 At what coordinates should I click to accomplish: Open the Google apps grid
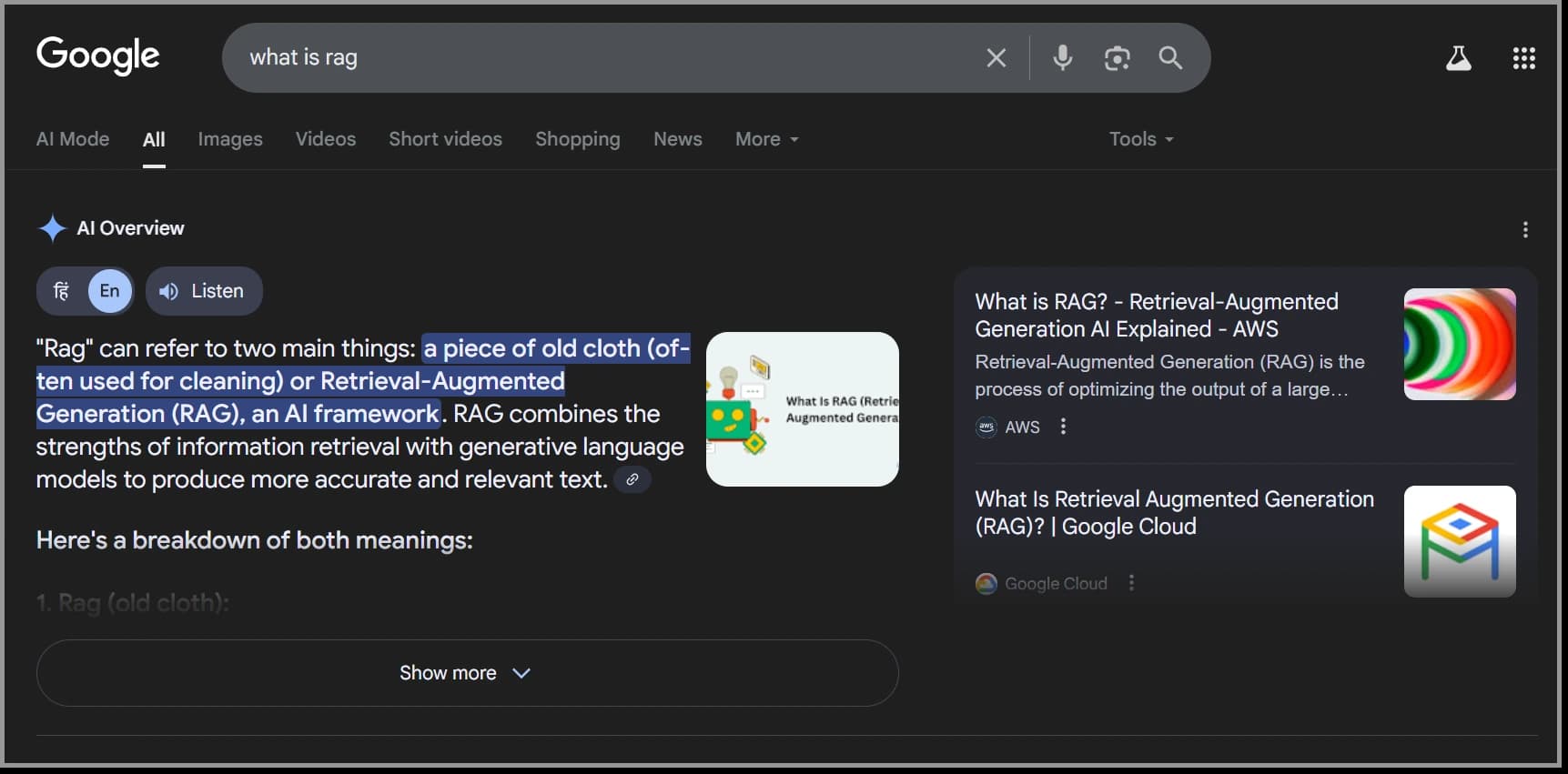click(1524, 58)
